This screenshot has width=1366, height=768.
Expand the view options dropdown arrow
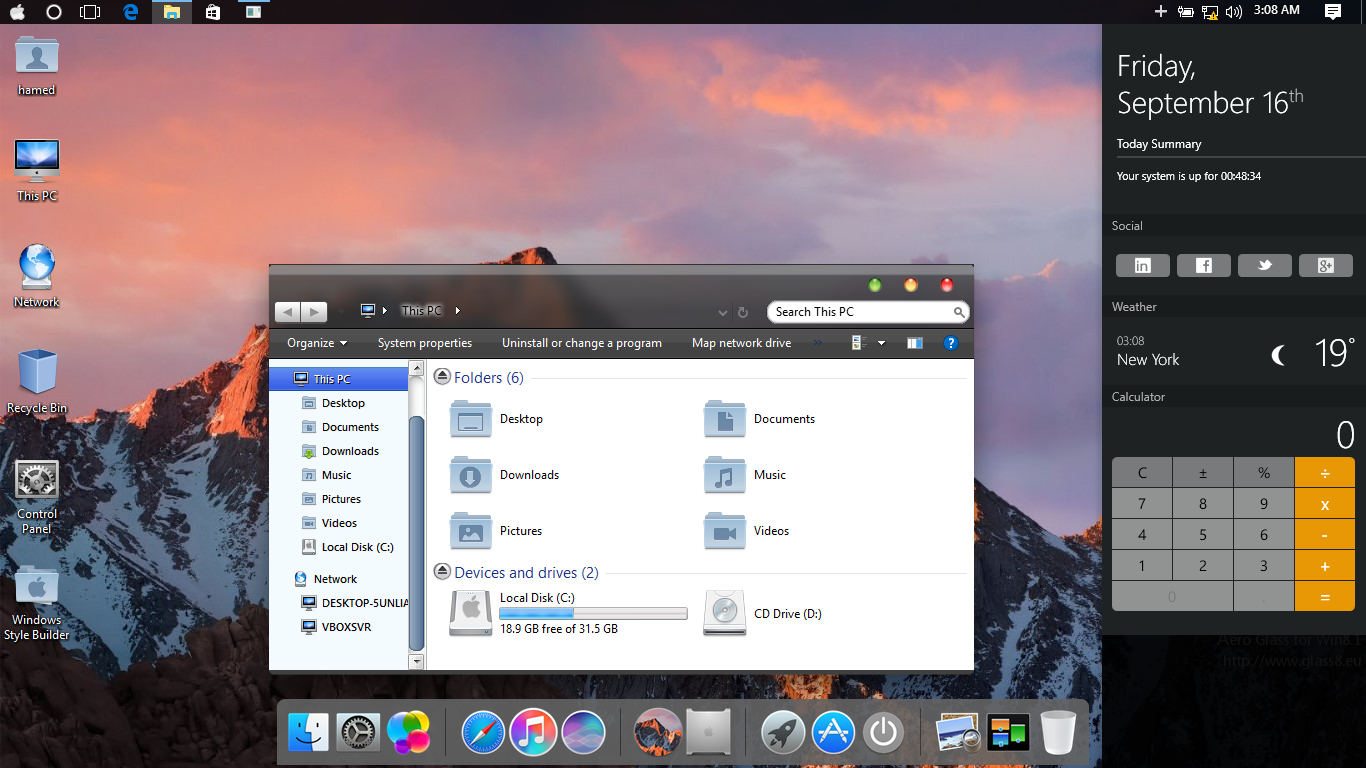881,343
